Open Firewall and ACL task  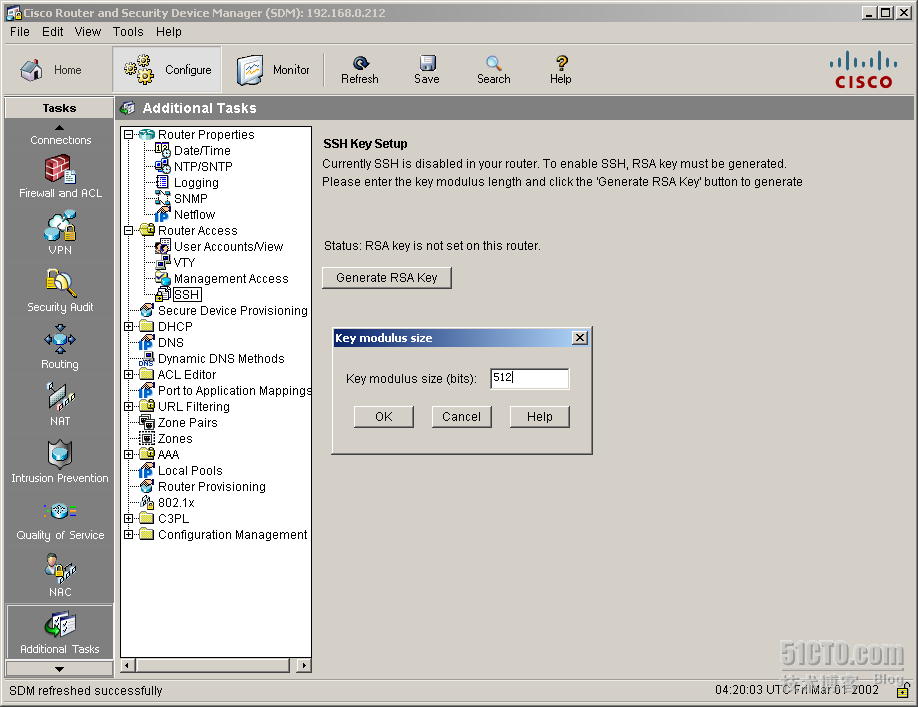(60, 177)
